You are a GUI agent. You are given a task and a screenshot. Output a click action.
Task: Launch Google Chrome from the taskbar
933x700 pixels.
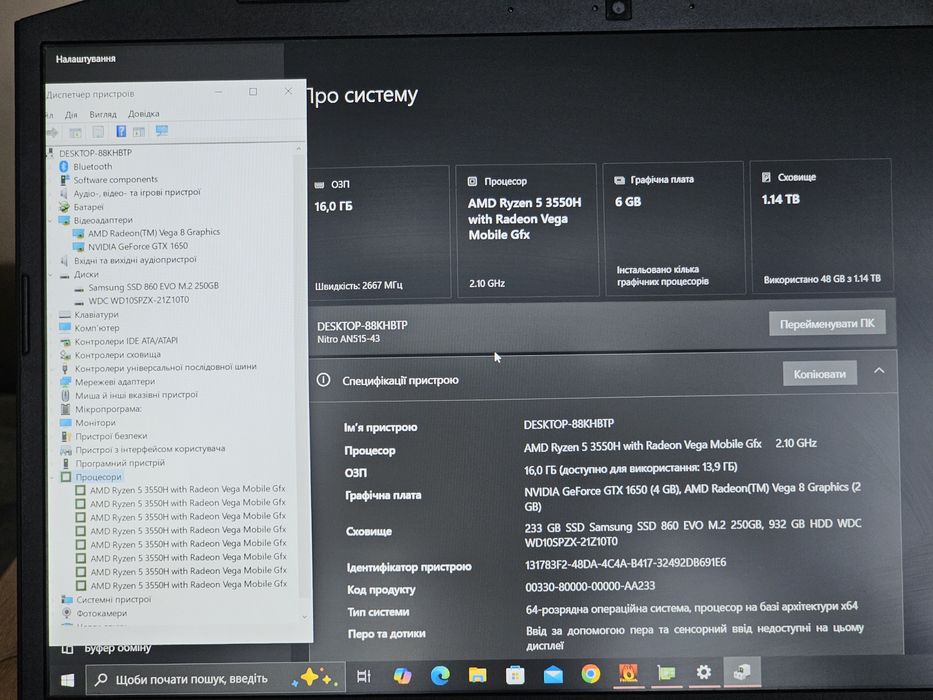pyautogui.click(x=590, y=674)
